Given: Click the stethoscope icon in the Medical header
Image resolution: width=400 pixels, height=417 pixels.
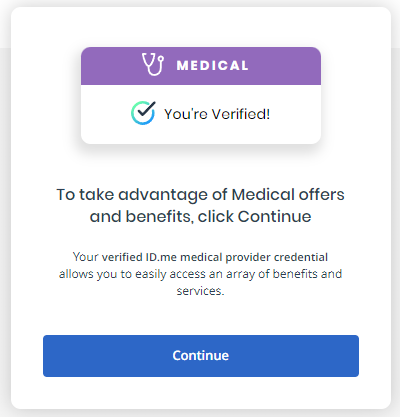Looking at the screenshot, I should 153,64.
